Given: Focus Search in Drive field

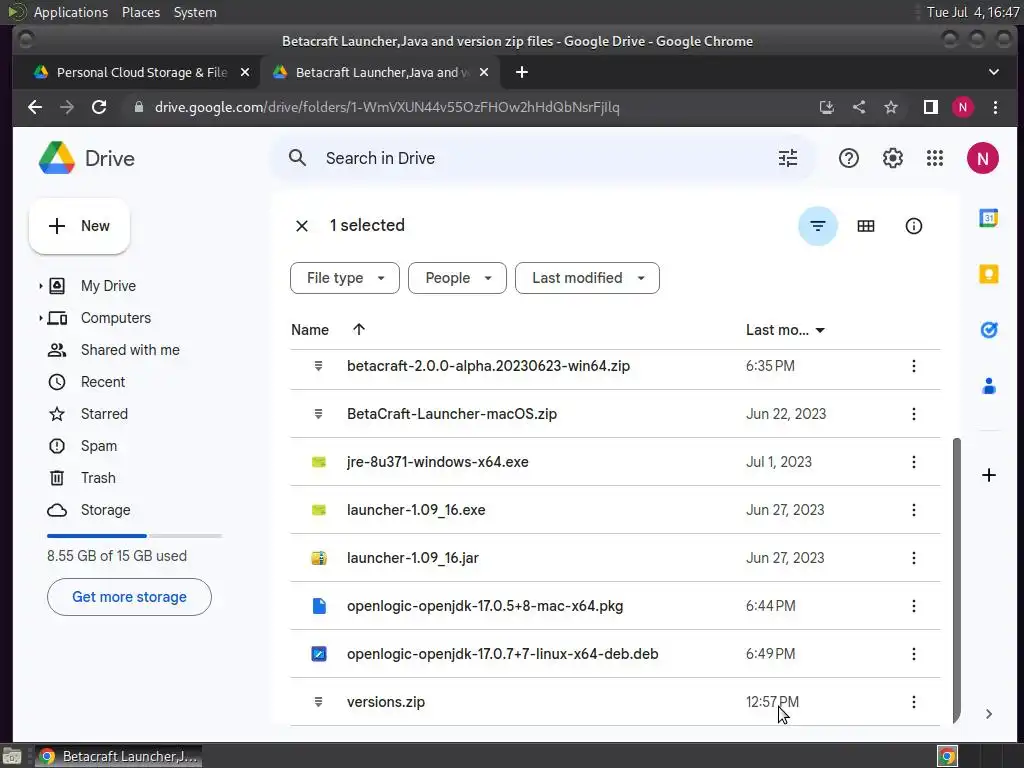Looking at the screenshot, I should click(x=543, y=158).
